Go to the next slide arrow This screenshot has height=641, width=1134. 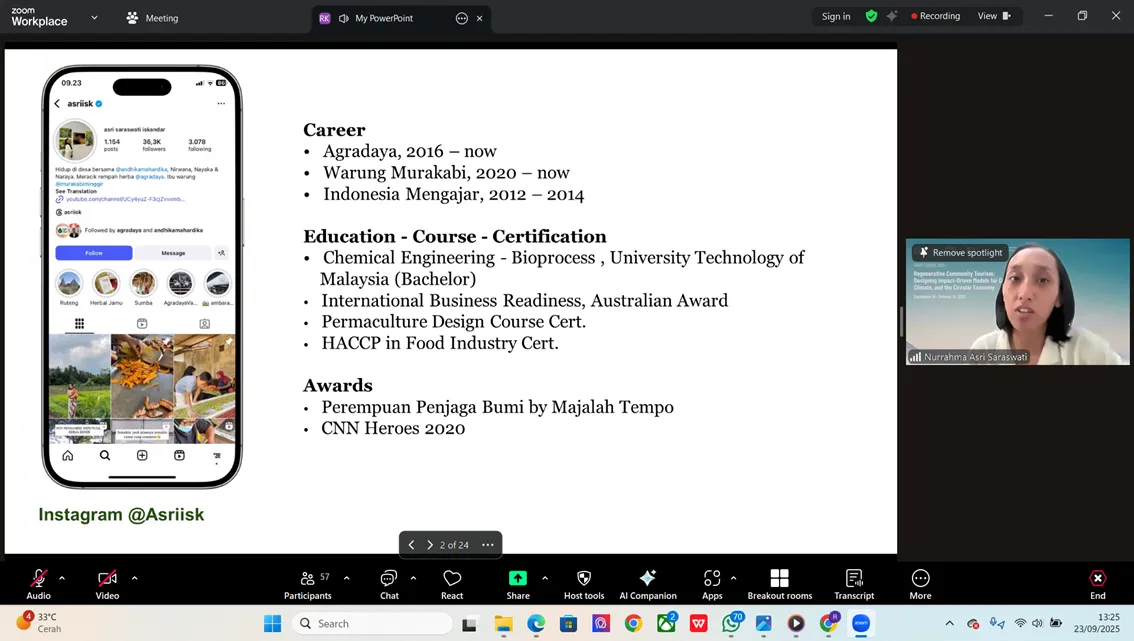click(430, 545)
